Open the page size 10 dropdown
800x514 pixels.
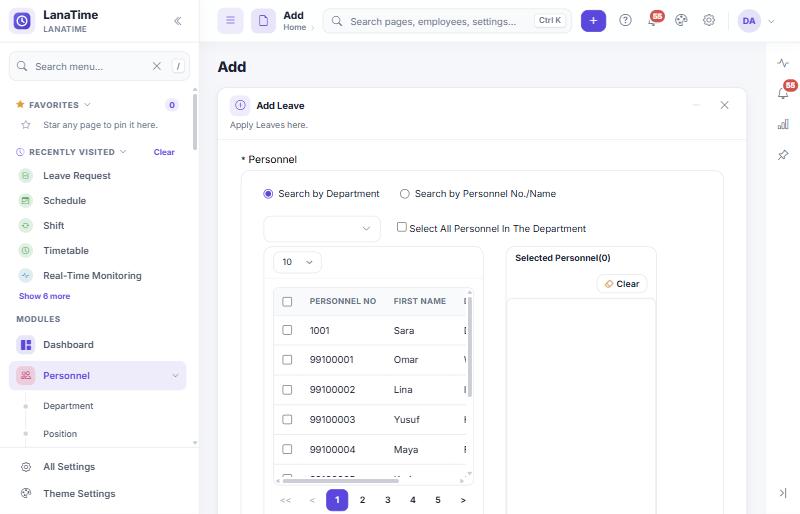click(297, 262)
